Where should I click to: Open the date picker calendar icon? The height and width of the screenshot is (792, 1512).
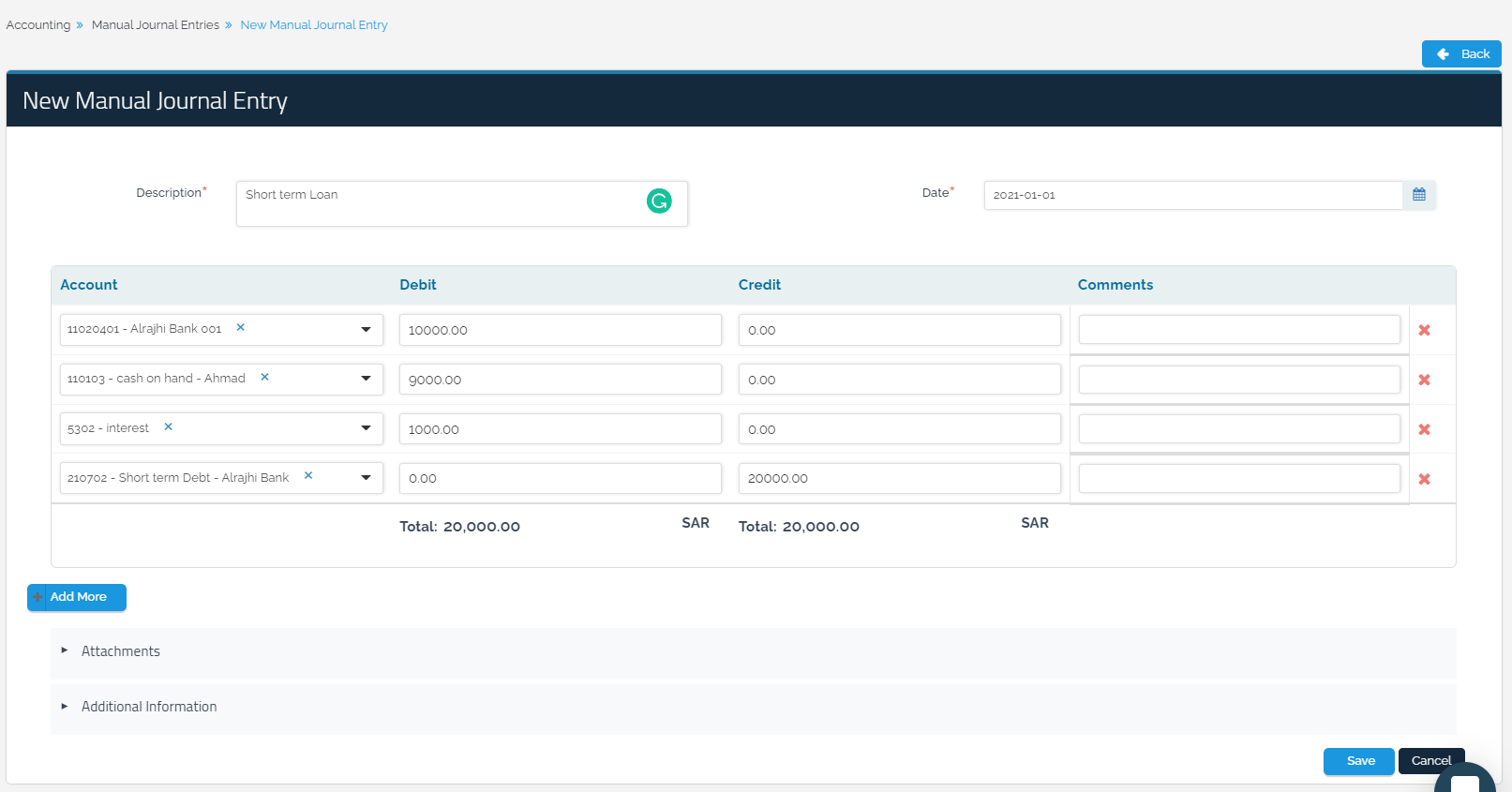(x=1418, y=195)
